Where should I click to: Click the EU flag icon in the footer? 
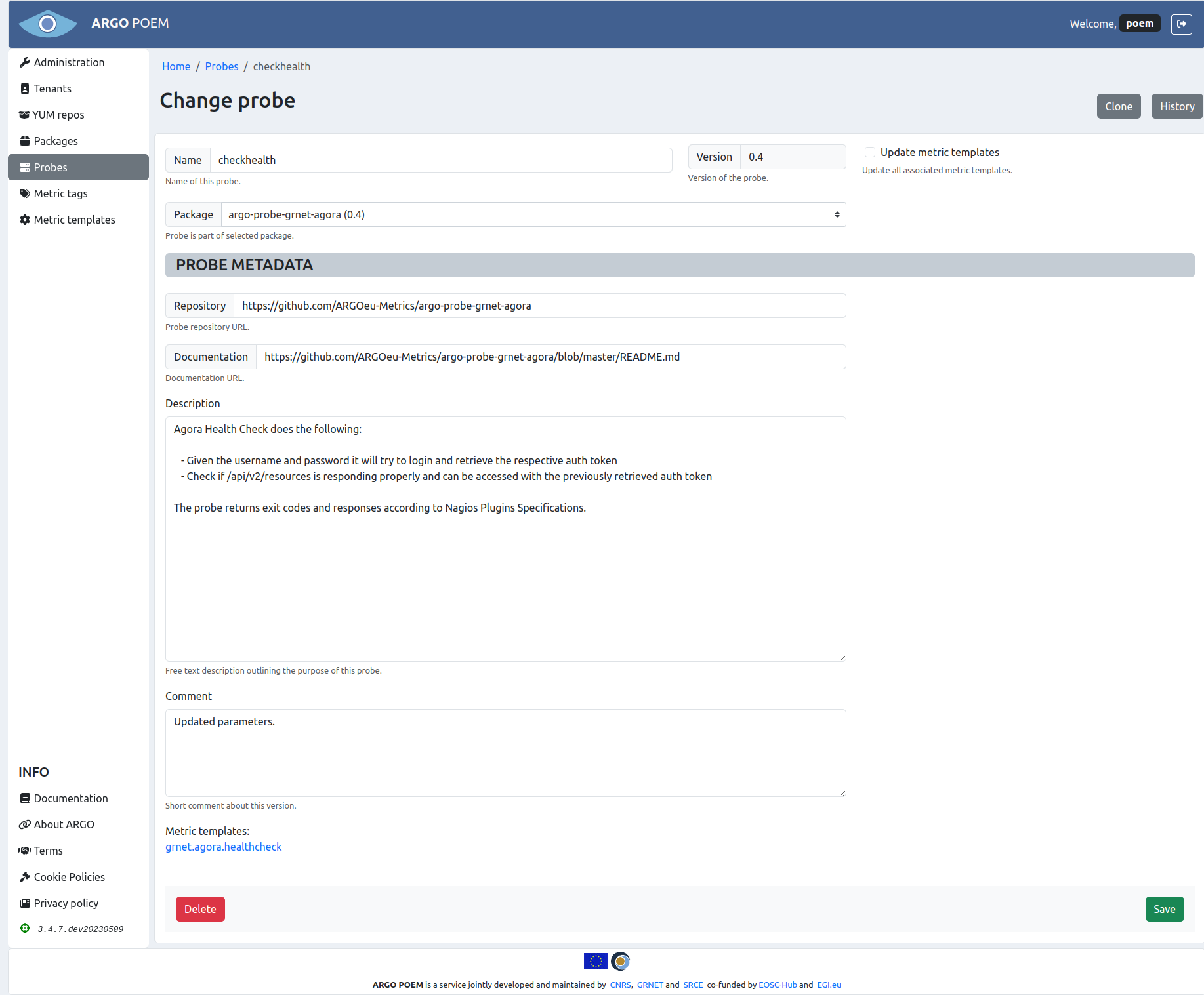tap(596, 960)
